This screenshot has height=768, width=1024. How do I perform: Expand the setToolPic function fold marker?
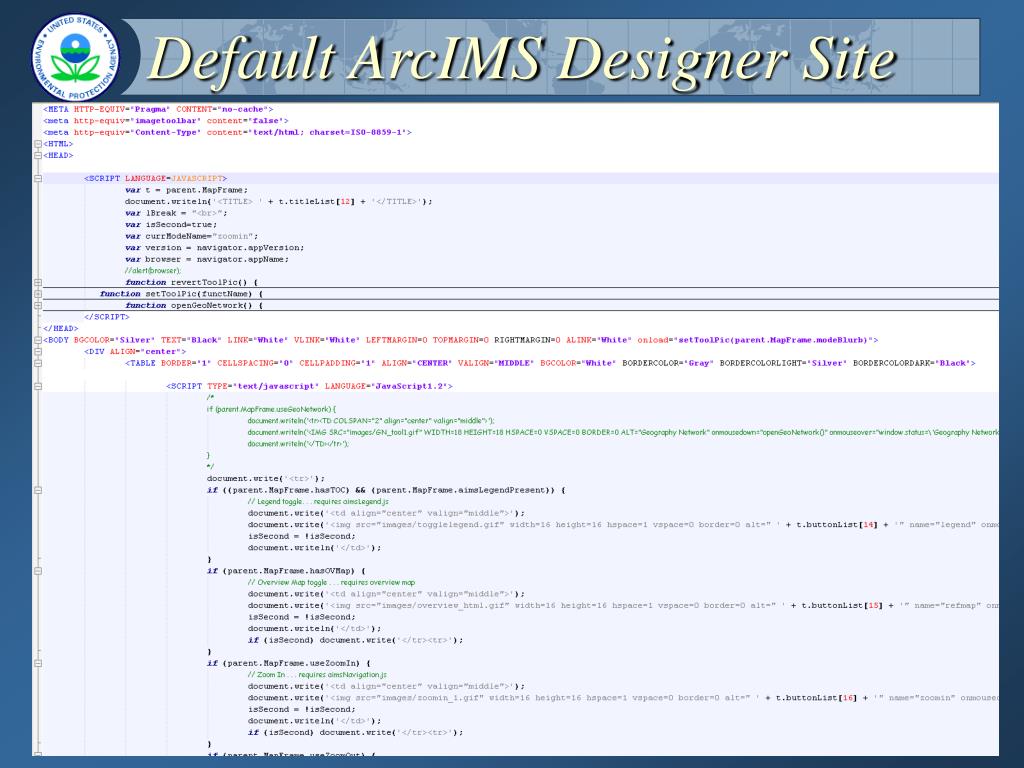coord(38,294)
